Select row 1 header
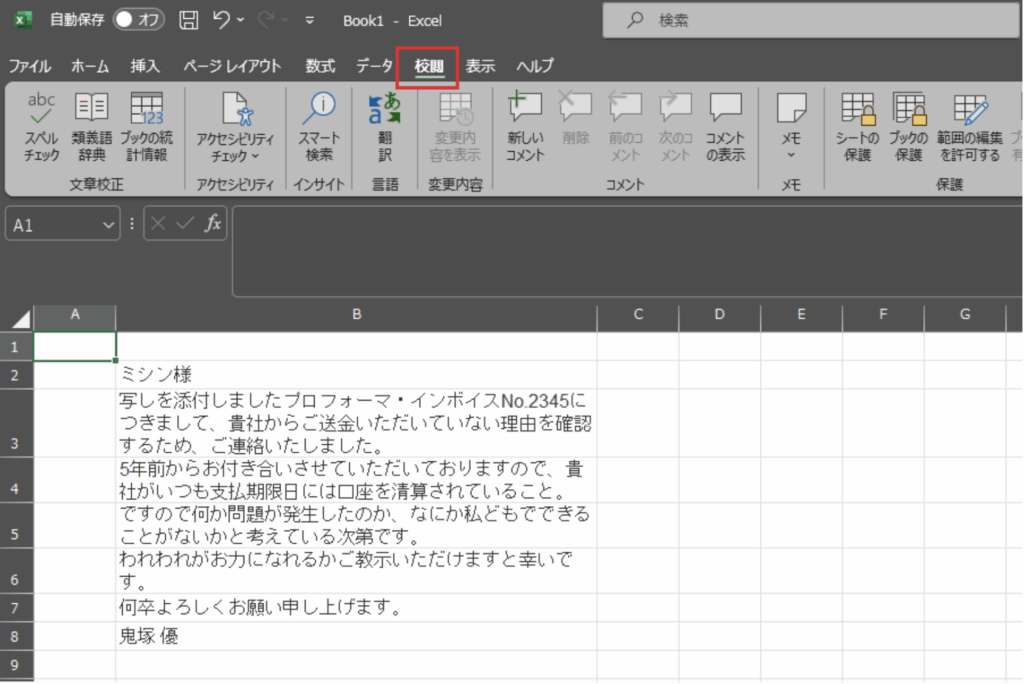The image size is (1024, 684). coord(16,346)
